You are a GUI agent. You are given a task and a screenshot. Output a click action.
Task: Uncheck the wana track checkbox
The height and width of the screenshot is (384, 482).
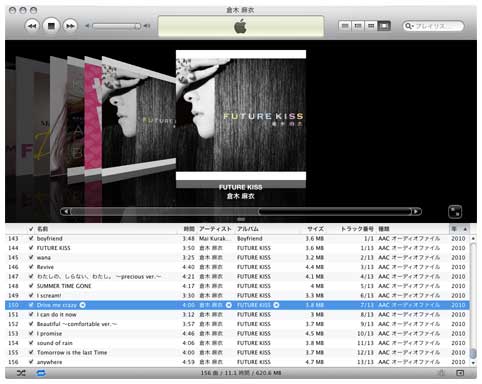click(31, 258)
